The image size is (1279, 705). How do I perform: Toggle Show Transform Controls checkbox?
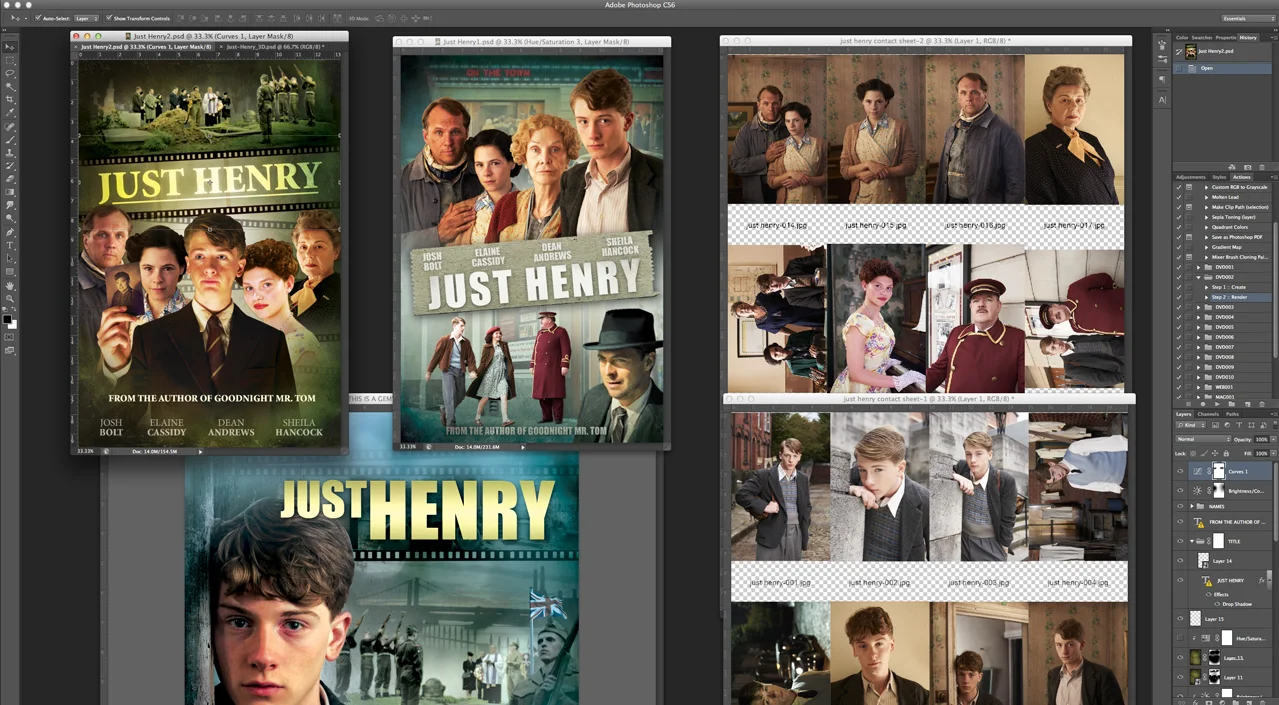(x=108, y=18)
